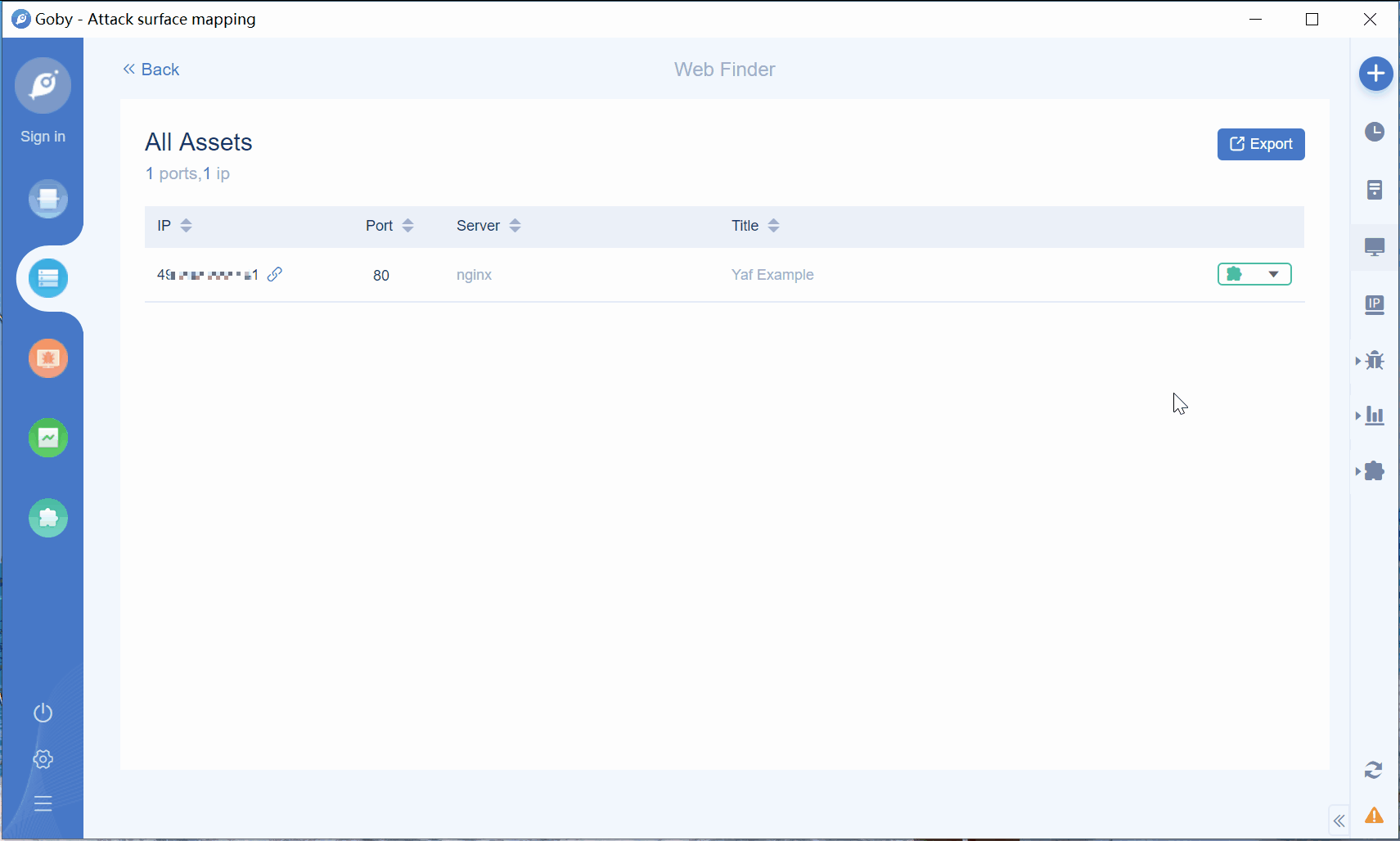Screen dimensions: 1400x841
Task: Expand the puzzle plugin panel icon
Action: (1373, 471)
